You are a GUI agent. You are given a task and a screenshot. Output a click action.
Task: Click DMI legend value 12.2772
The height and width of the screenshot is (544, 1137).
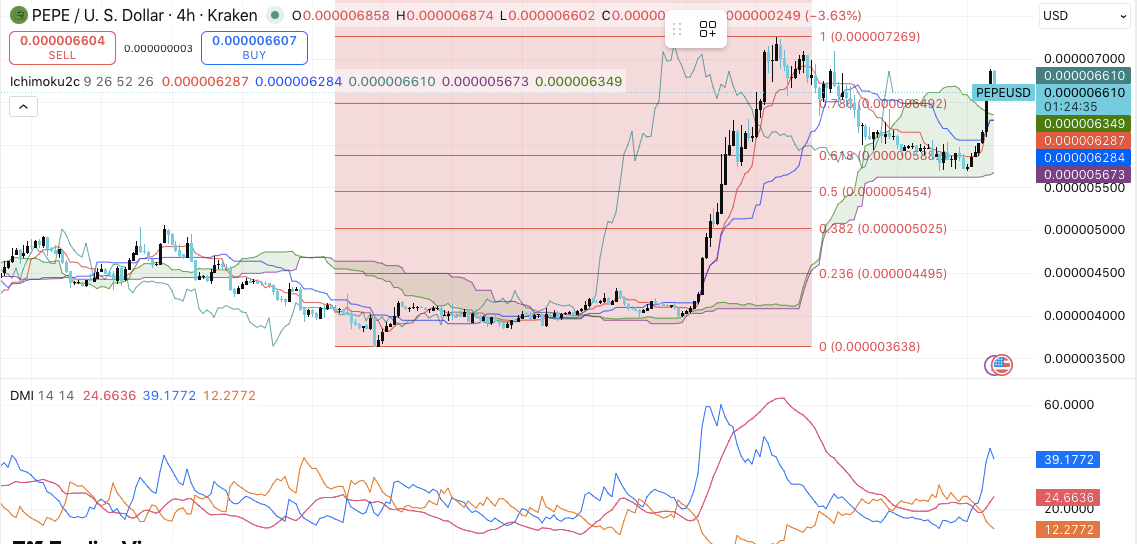click(229, 396)
